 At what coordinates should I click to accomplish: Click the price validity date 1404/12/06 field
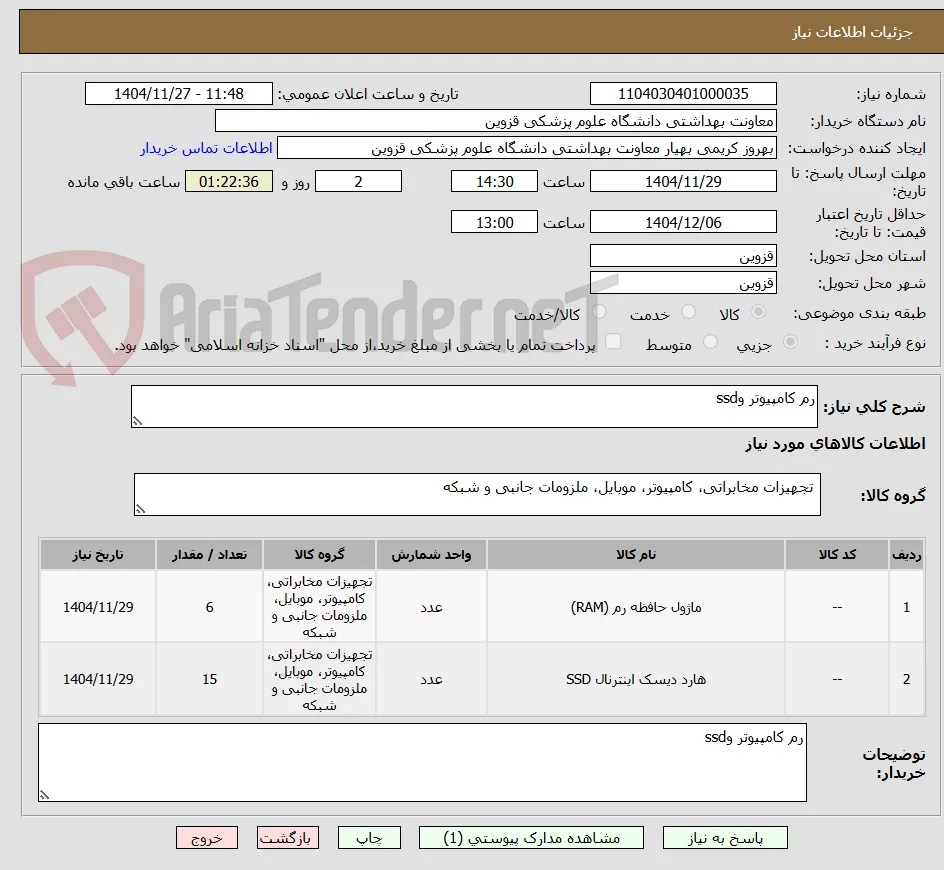(683, 222)
